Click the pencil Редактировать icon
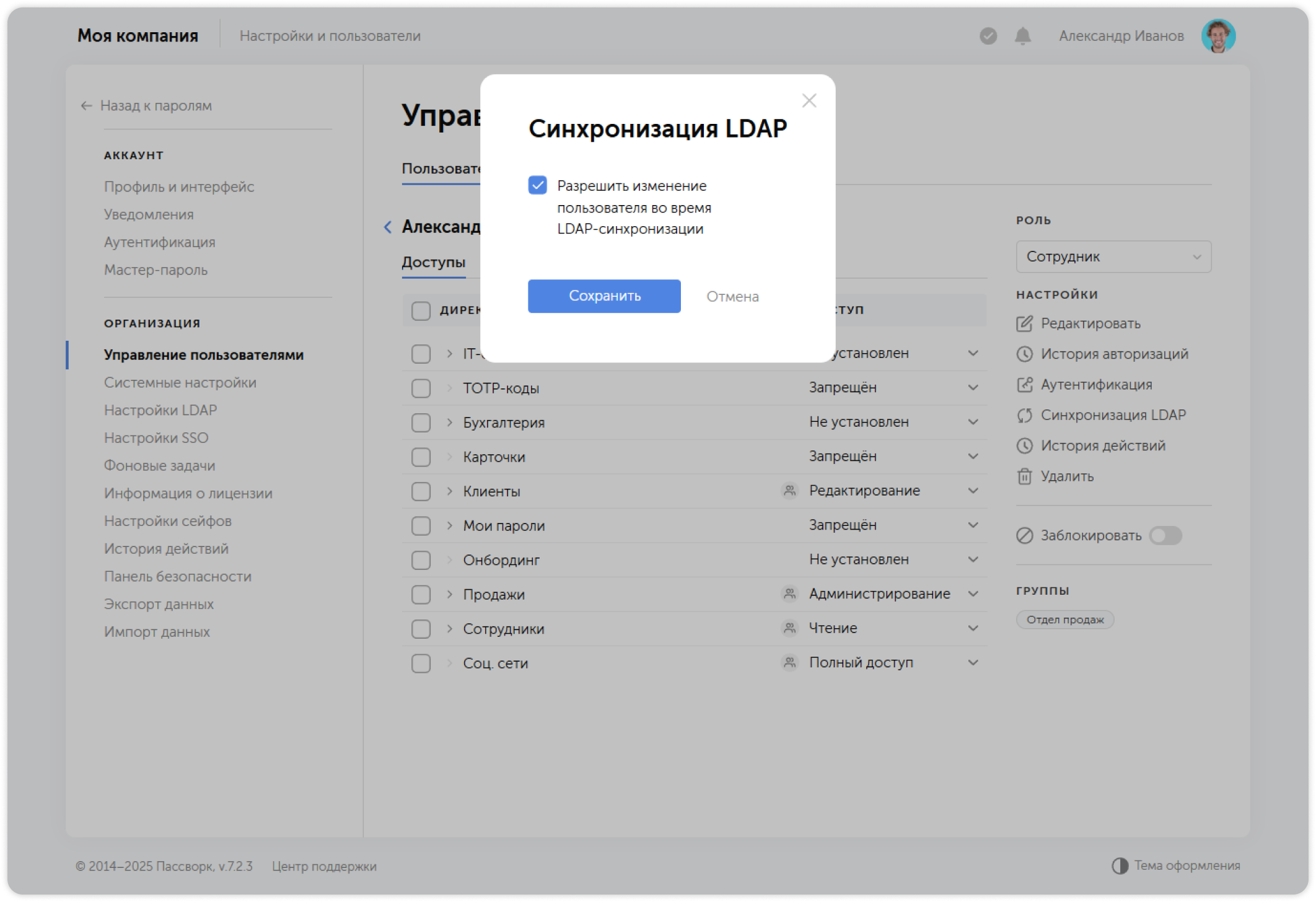1316x902 pixels. click(1025, 323)
